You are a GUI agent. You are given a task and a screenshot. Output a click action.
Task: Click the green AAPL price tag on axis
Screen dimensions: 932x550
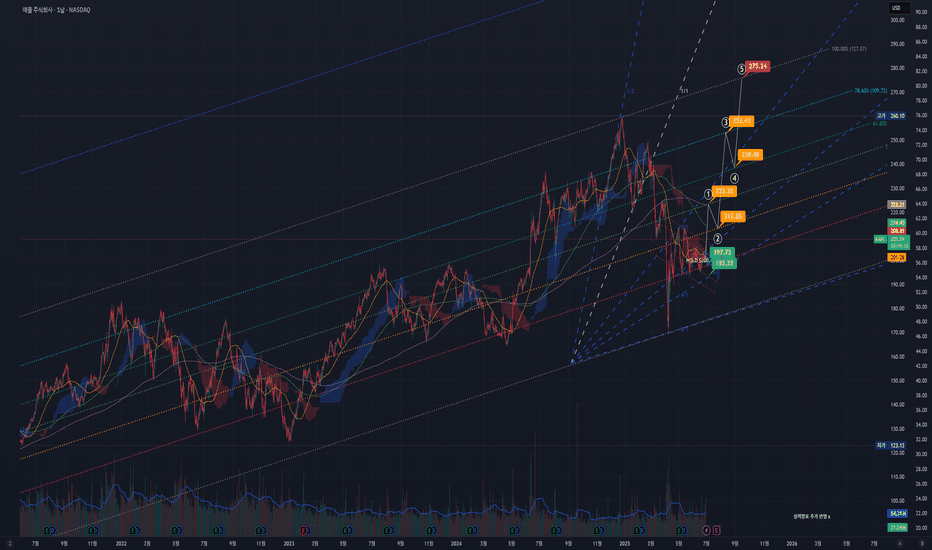click(880, 239)
